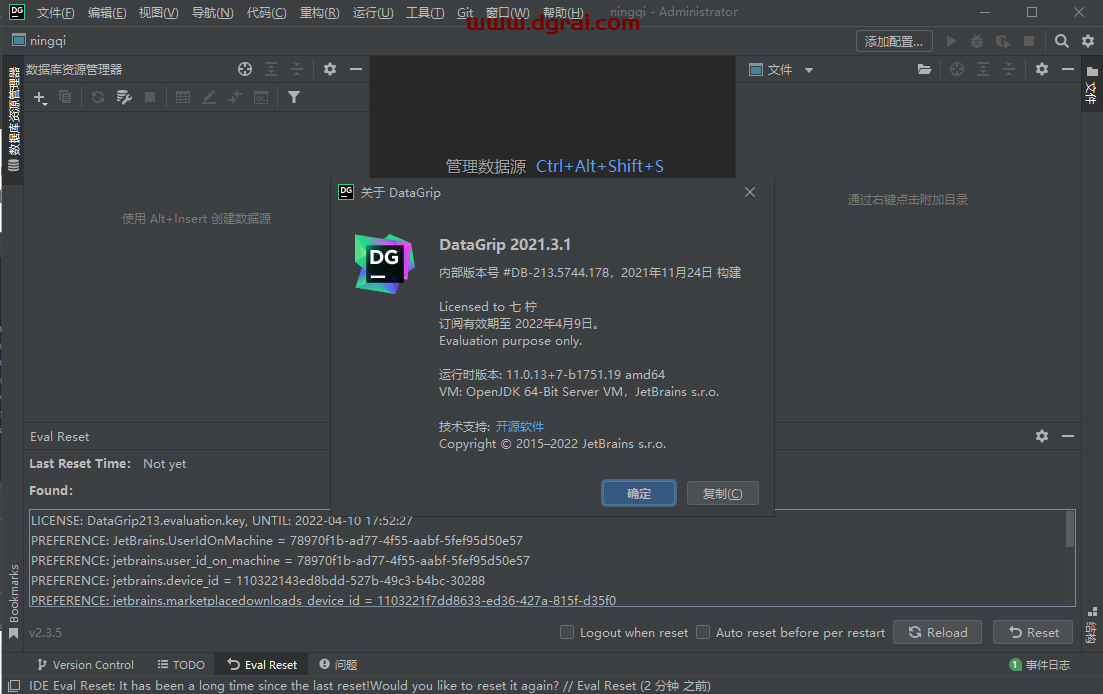Open the Git menu

465,13
